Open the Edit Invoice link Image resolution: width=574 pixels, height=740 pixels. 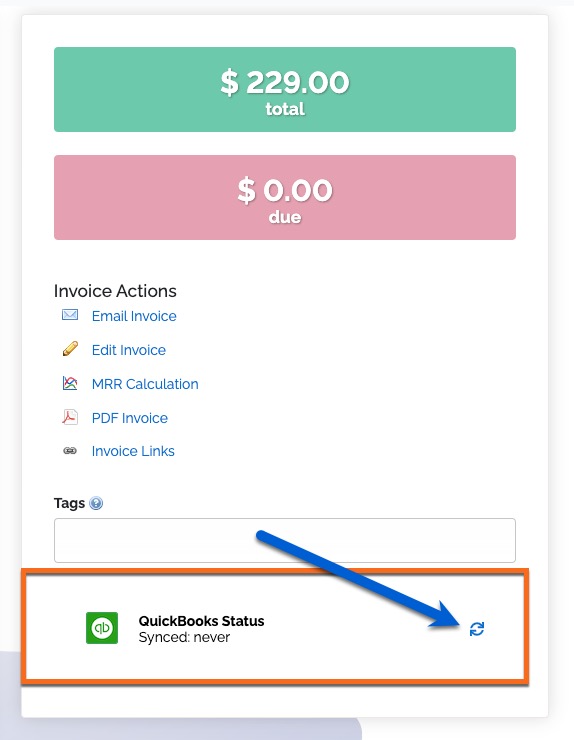click(129, 350)
